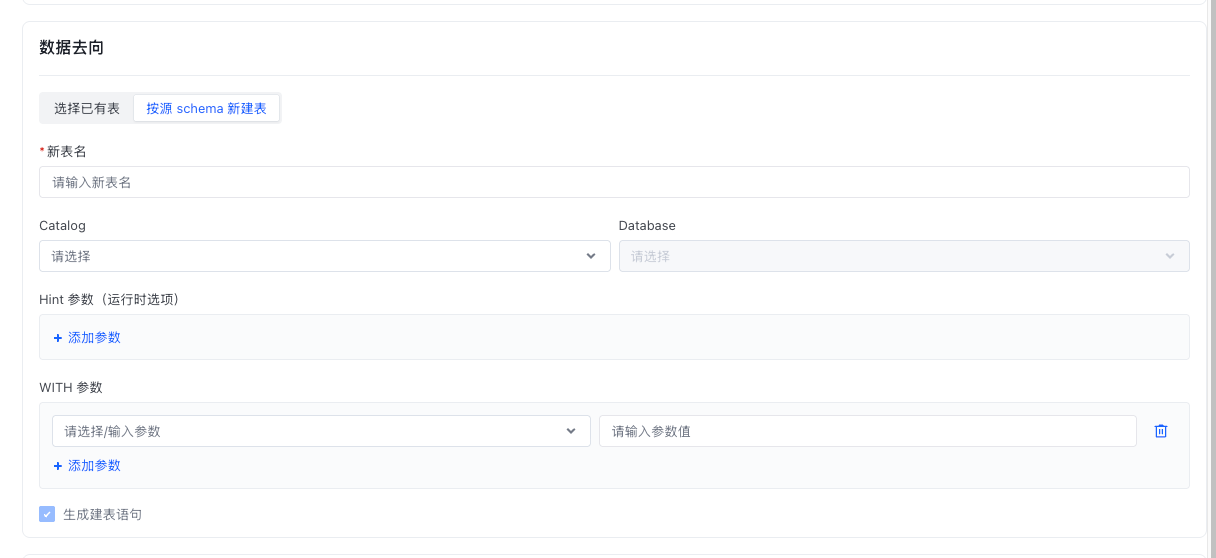Click the Database field label
Viewport: 1216px width, 558px height.
coord(647,225)
